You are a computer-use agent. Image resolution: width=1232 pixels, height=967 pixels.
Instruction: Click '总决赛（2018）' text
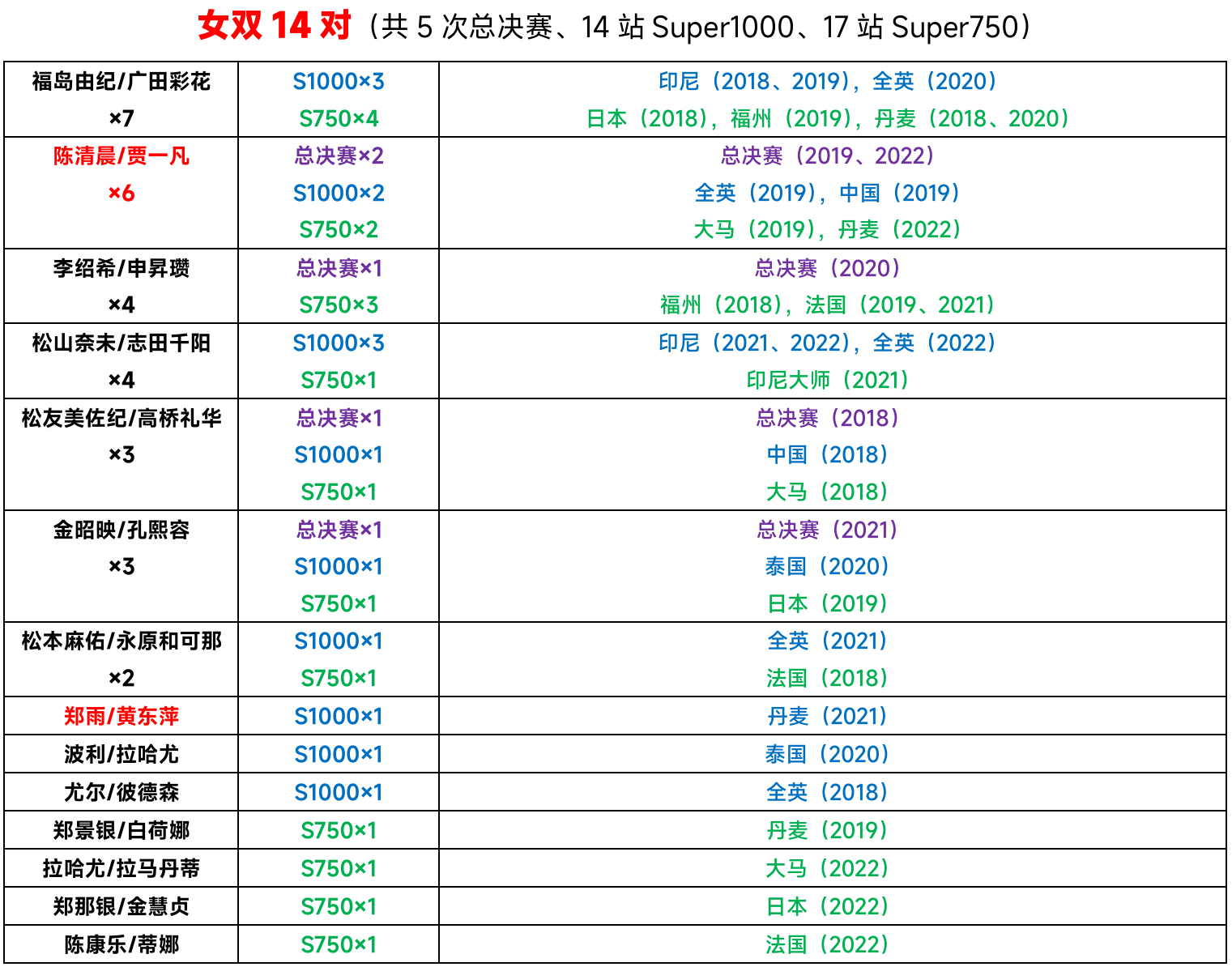click(828, 418)
